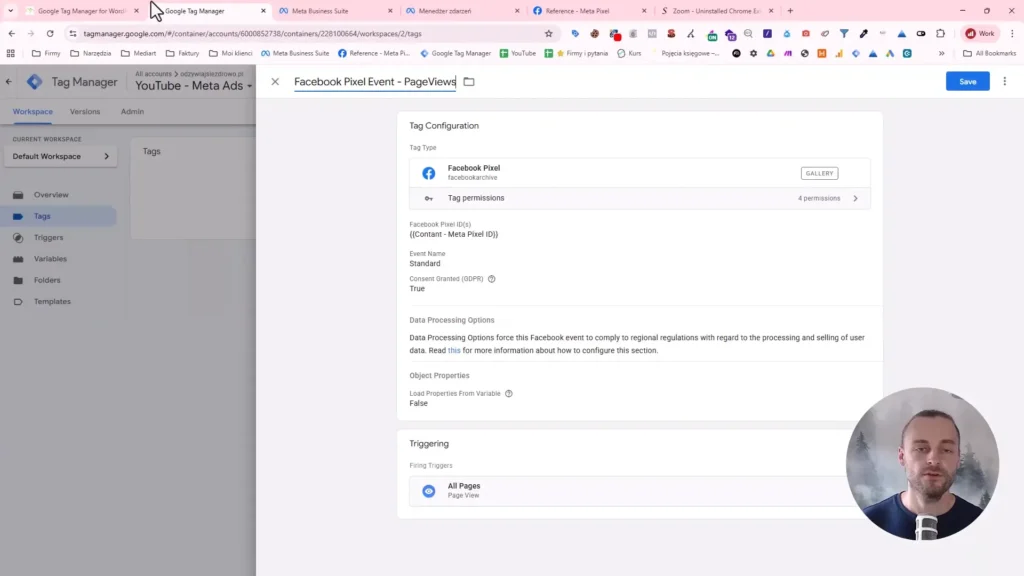Switch to Menedżer zdarzeń browser tab

(x=462, y=11)
